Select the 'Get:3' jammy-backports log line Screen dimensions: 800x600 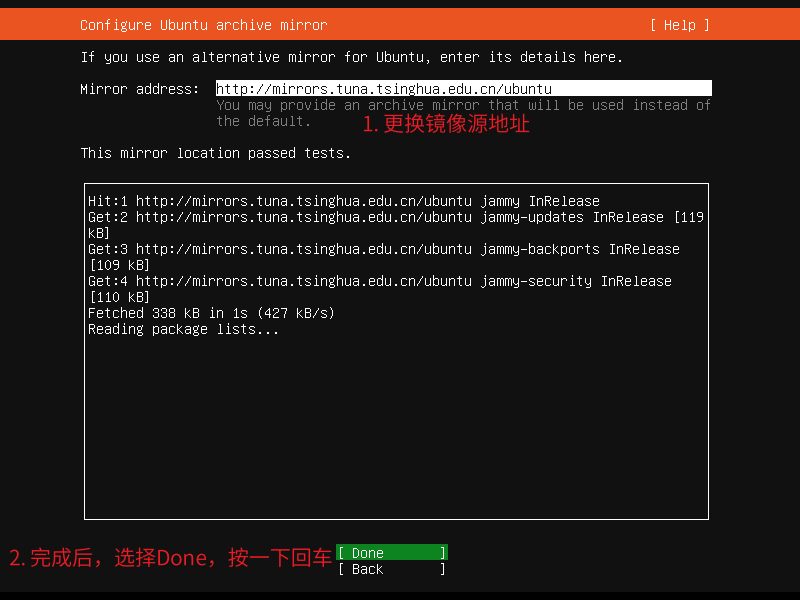click(383, 249)
